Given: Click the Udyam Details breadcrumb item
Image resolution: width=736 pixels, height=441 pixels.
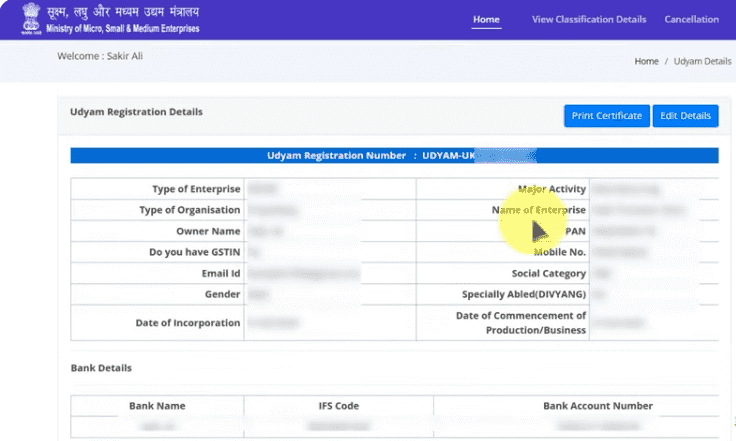Looking at the screenshot, I should (x=702, y=61).
